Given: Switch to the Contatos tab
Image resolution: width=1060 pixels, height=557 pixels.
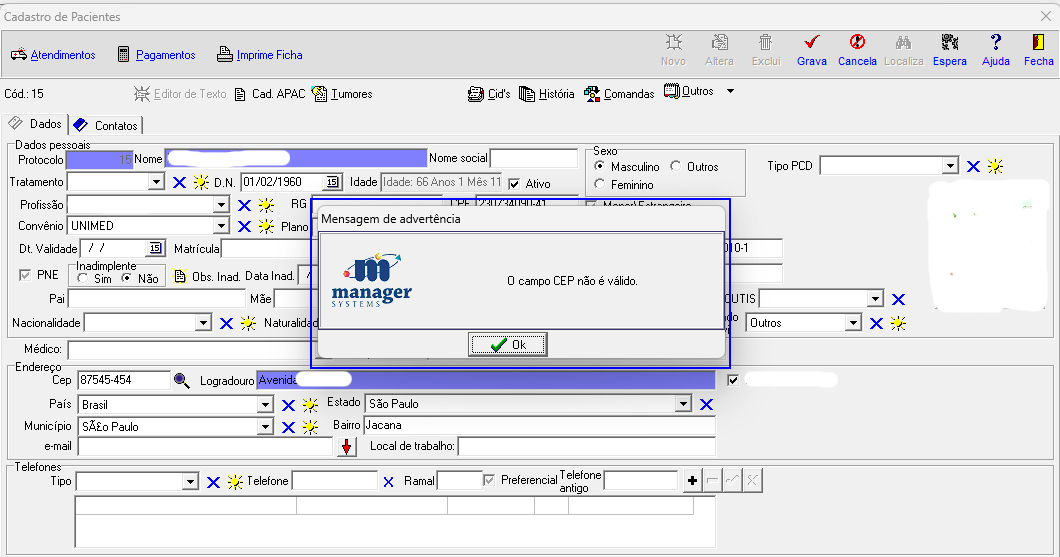Looking at the screenshot, I should click(x=105, y=125).
